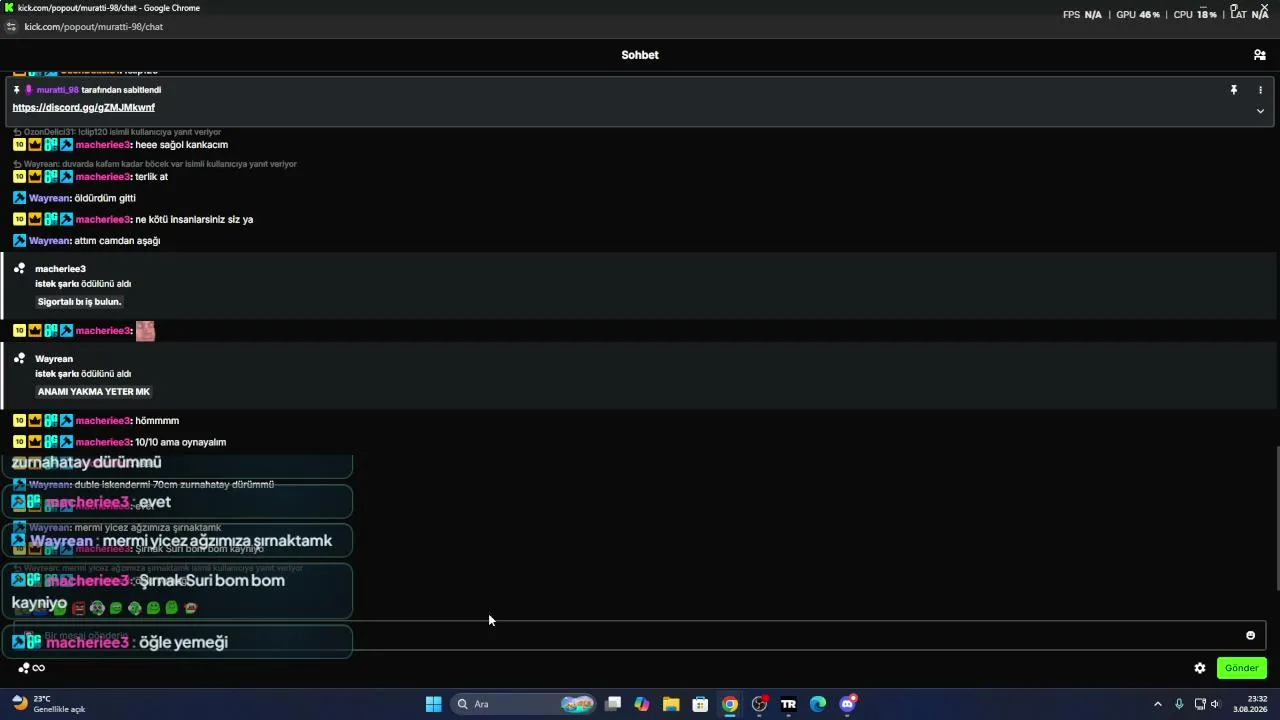Click reply reference 'OzonDelici31: !clip120'
1280x720 pixels.
117,132
